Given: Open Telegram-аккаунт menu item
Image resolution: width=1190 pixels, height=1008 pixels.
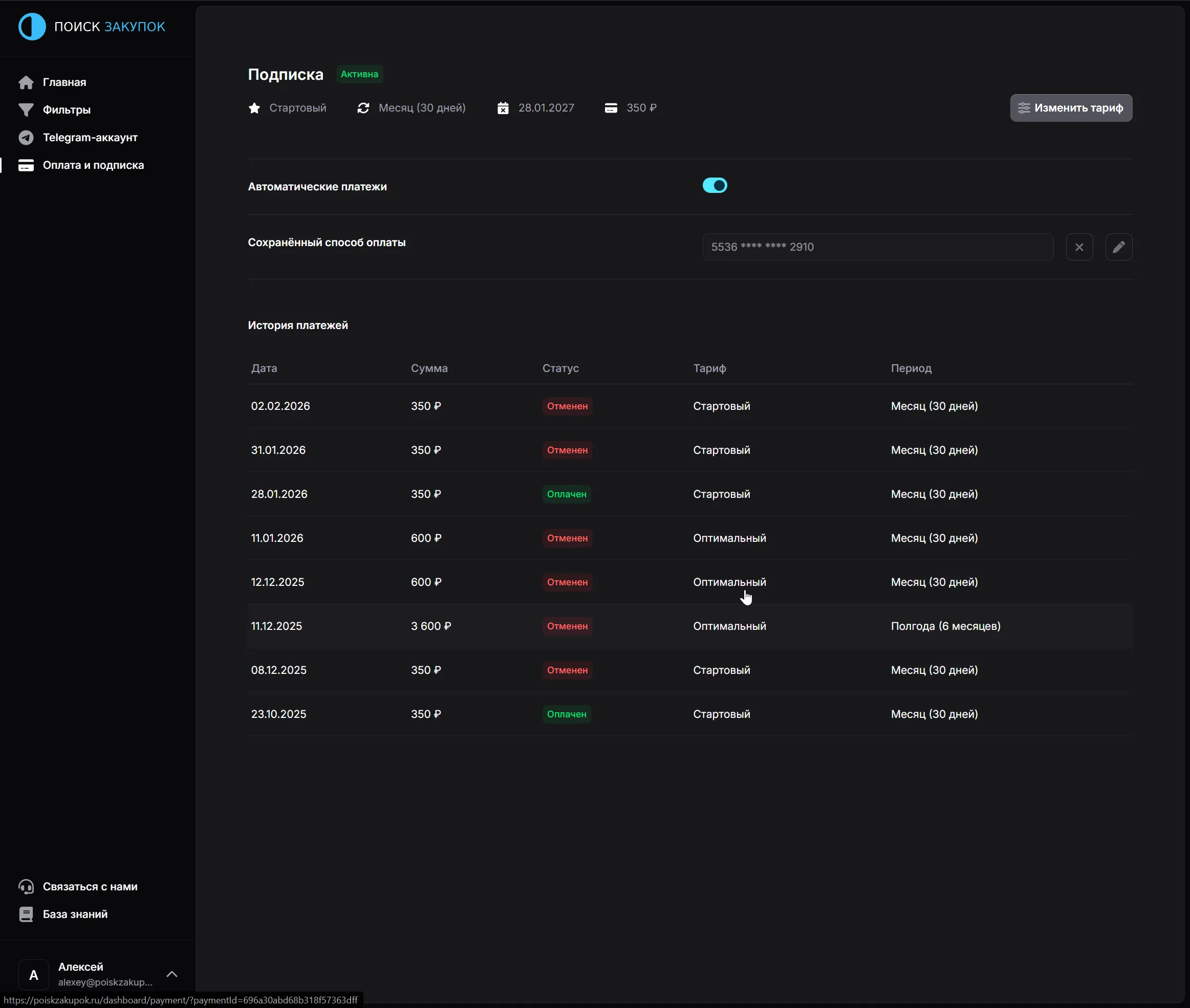Looking at the screenshot, I should point(90,138).
